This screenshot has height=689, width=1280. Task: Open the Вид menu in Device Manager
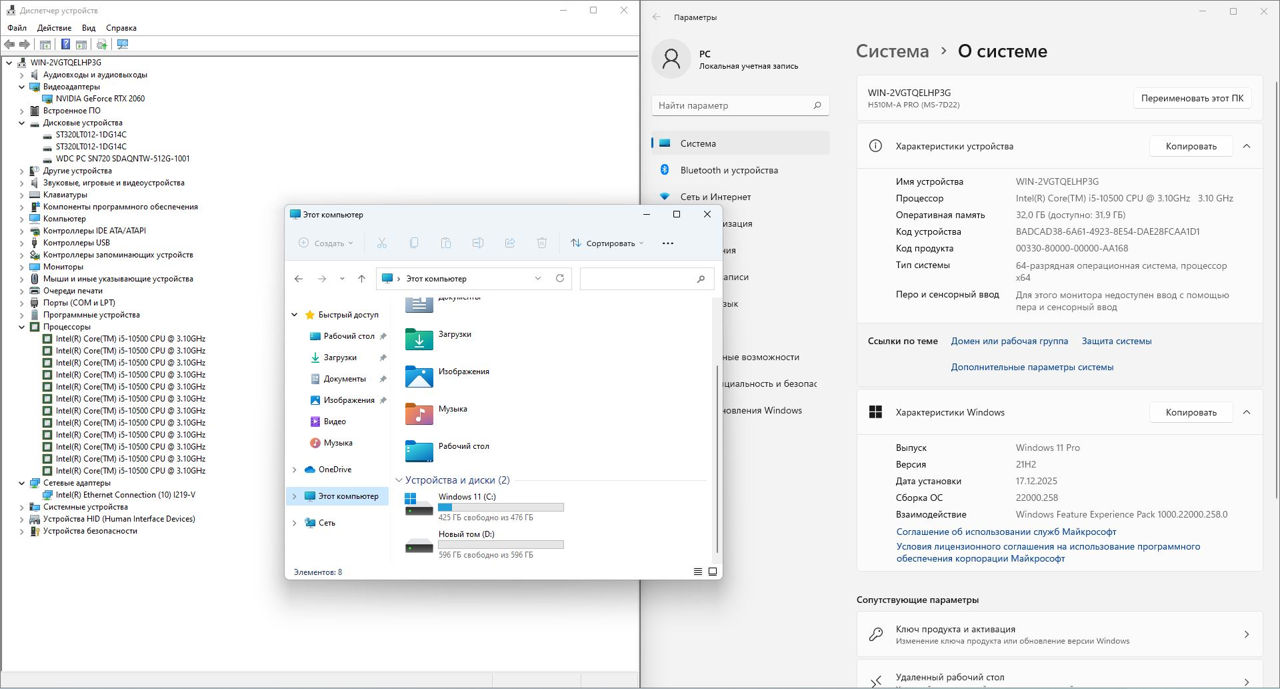click(89, 28)
